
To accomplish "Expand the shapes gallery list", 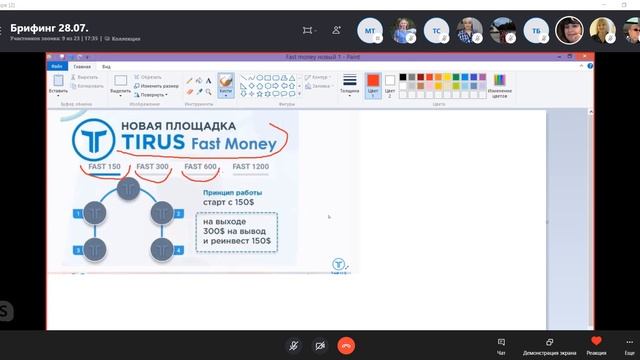I will [x=300, y=93].
